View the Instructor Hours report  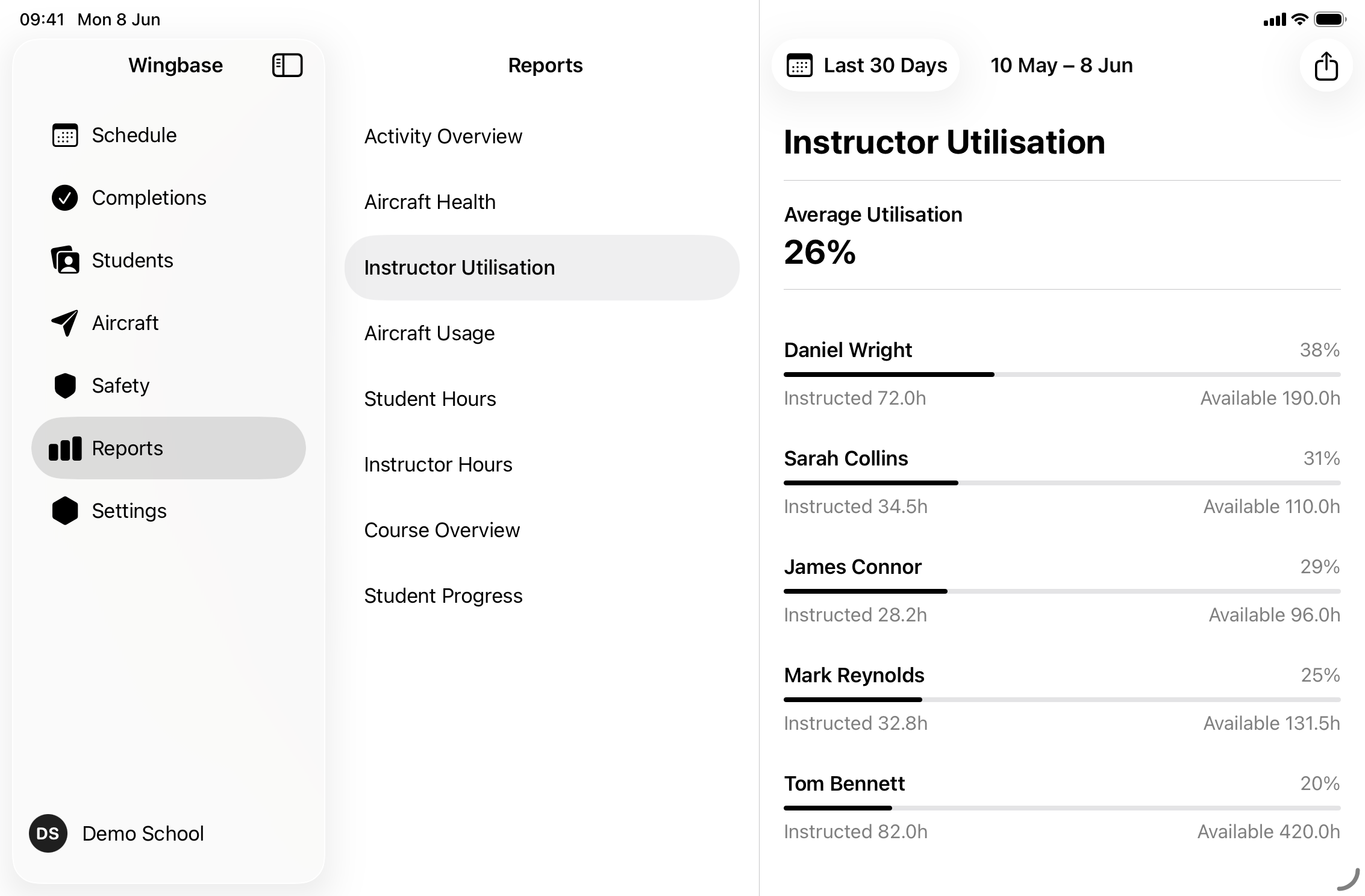[542, 464]
